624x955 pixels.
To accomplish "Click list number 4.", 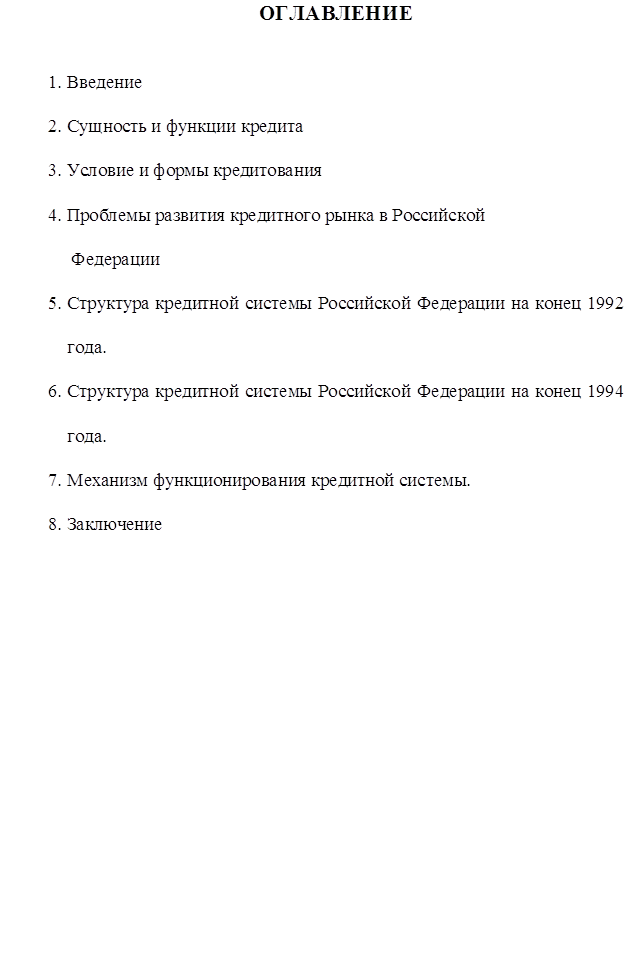I will click(55, 216).
